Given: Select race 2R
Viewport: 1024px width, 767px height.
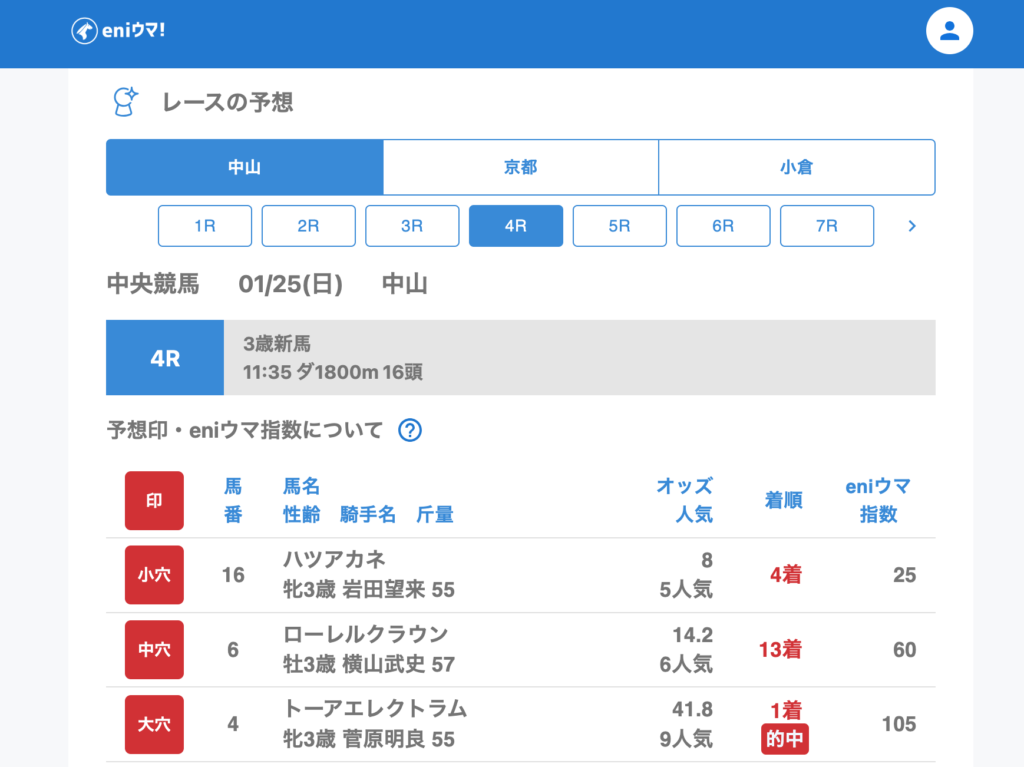Looking at the screenshot, I should tap(308, 226).
